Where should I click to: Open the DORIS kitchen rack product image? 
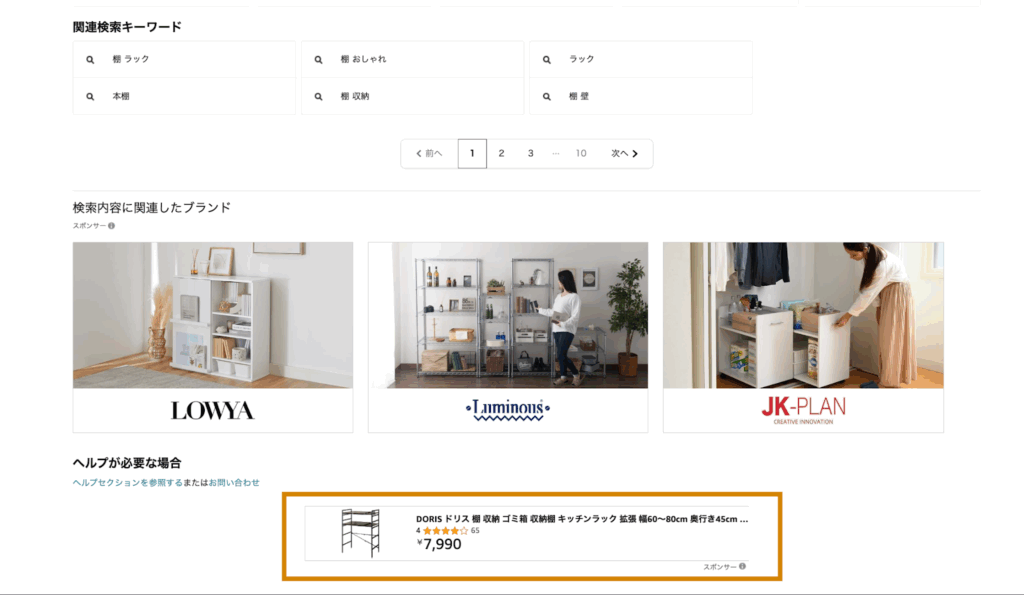pyautogui.click(x=360, y=533)
